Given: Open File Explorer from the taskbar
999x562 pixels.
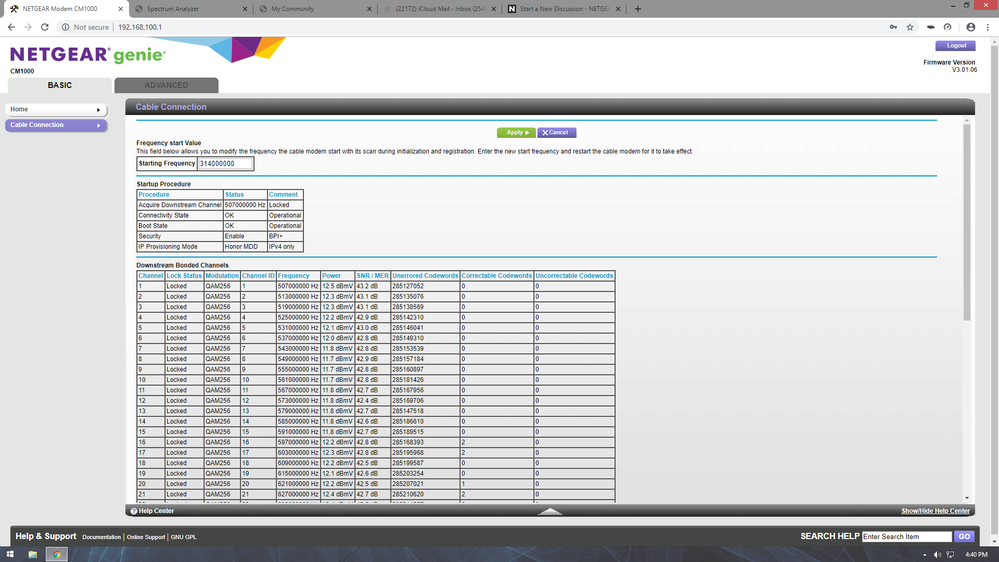Looking at the screenshot, I should 32,554.
